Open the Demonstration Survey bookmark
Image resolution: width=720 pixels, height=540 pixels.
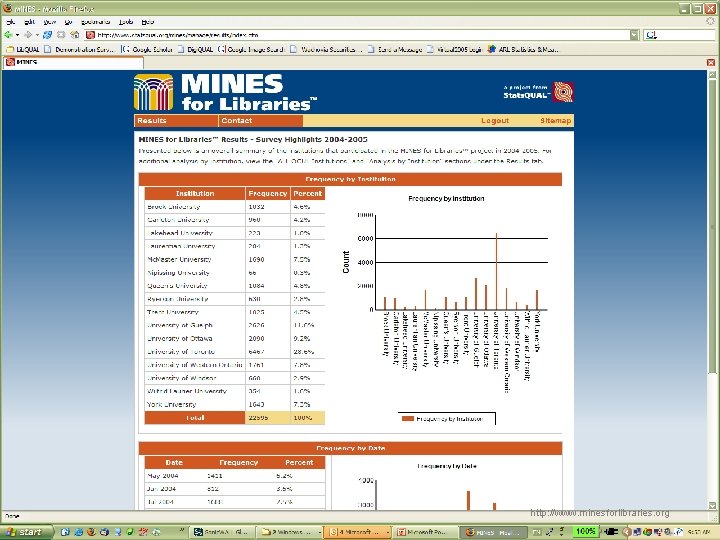click(79, 49)
